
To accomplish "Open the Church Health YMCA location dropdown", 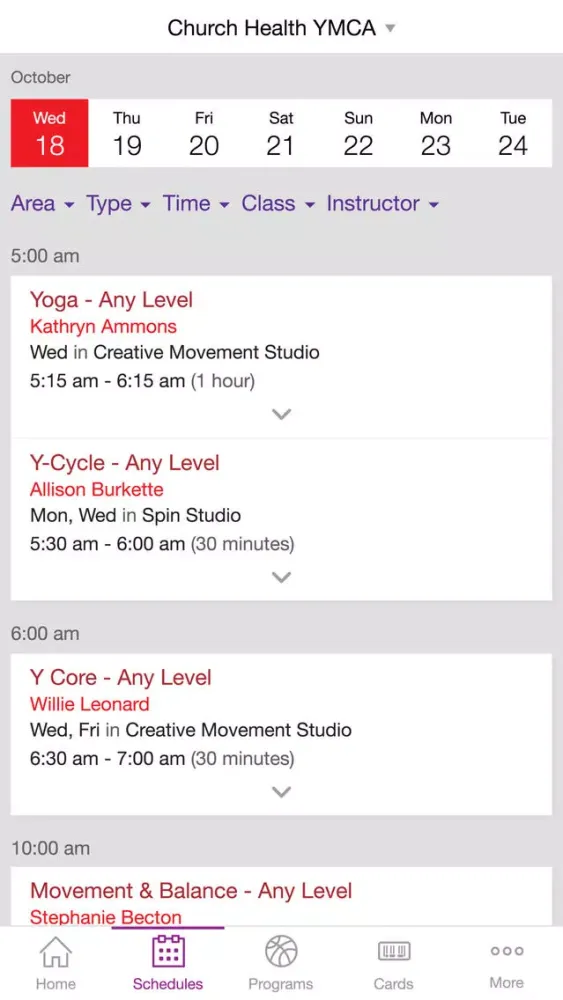I will click(x=281, y=28).
